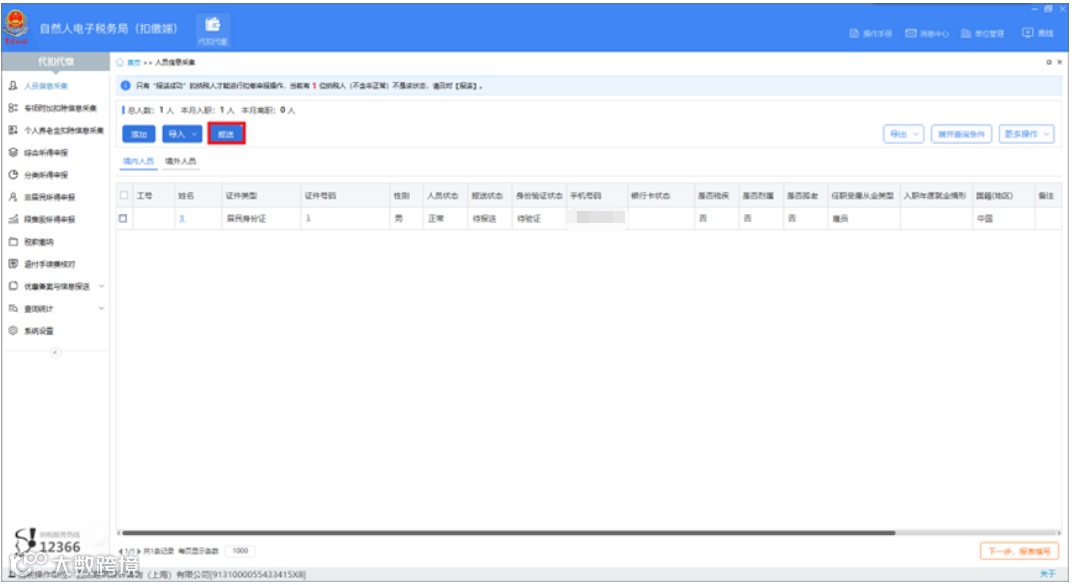Click the 任职受雇从业类型 column header
Image resolution: width=1072 pixels, height=585 pixels.
(862, 195)
